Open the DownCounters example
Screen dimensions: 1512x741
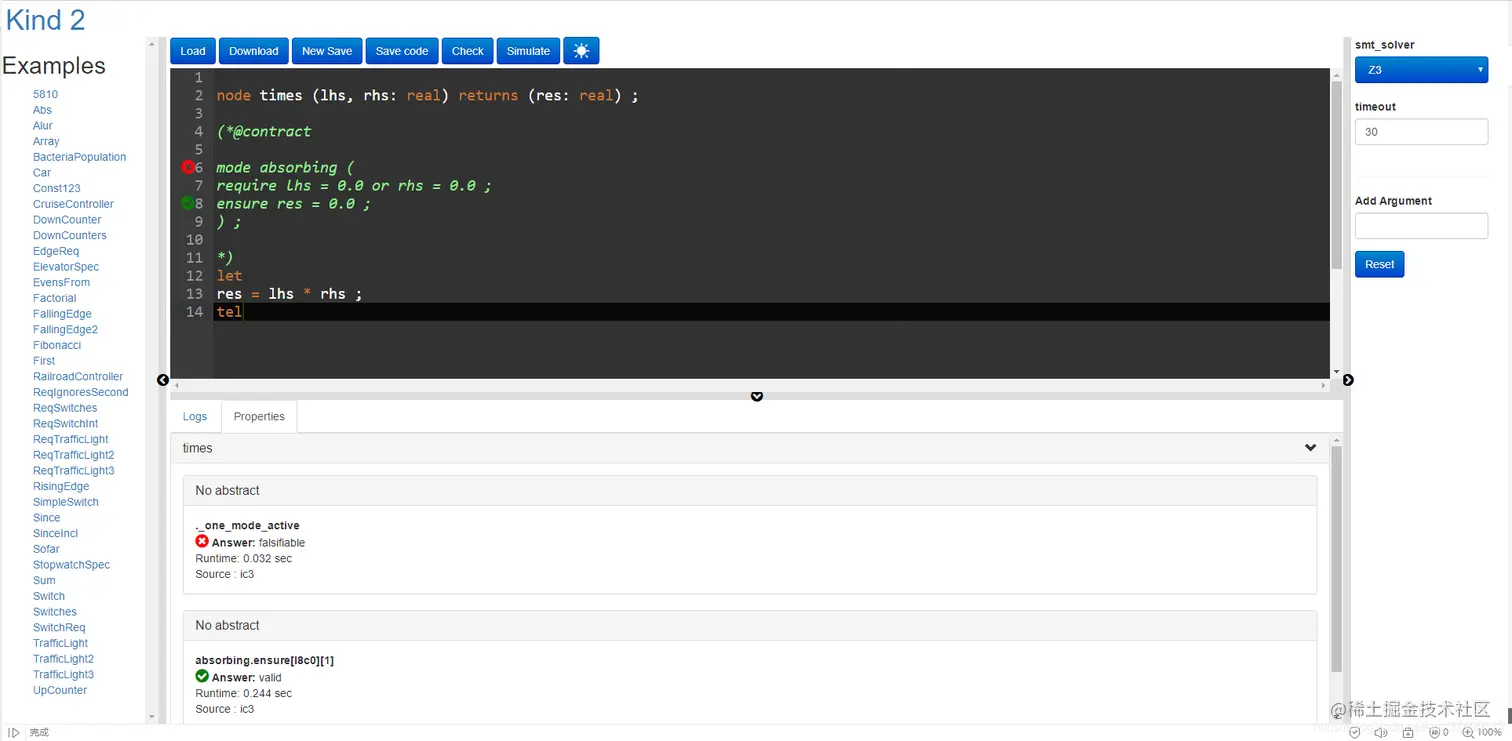coord(70,236)
